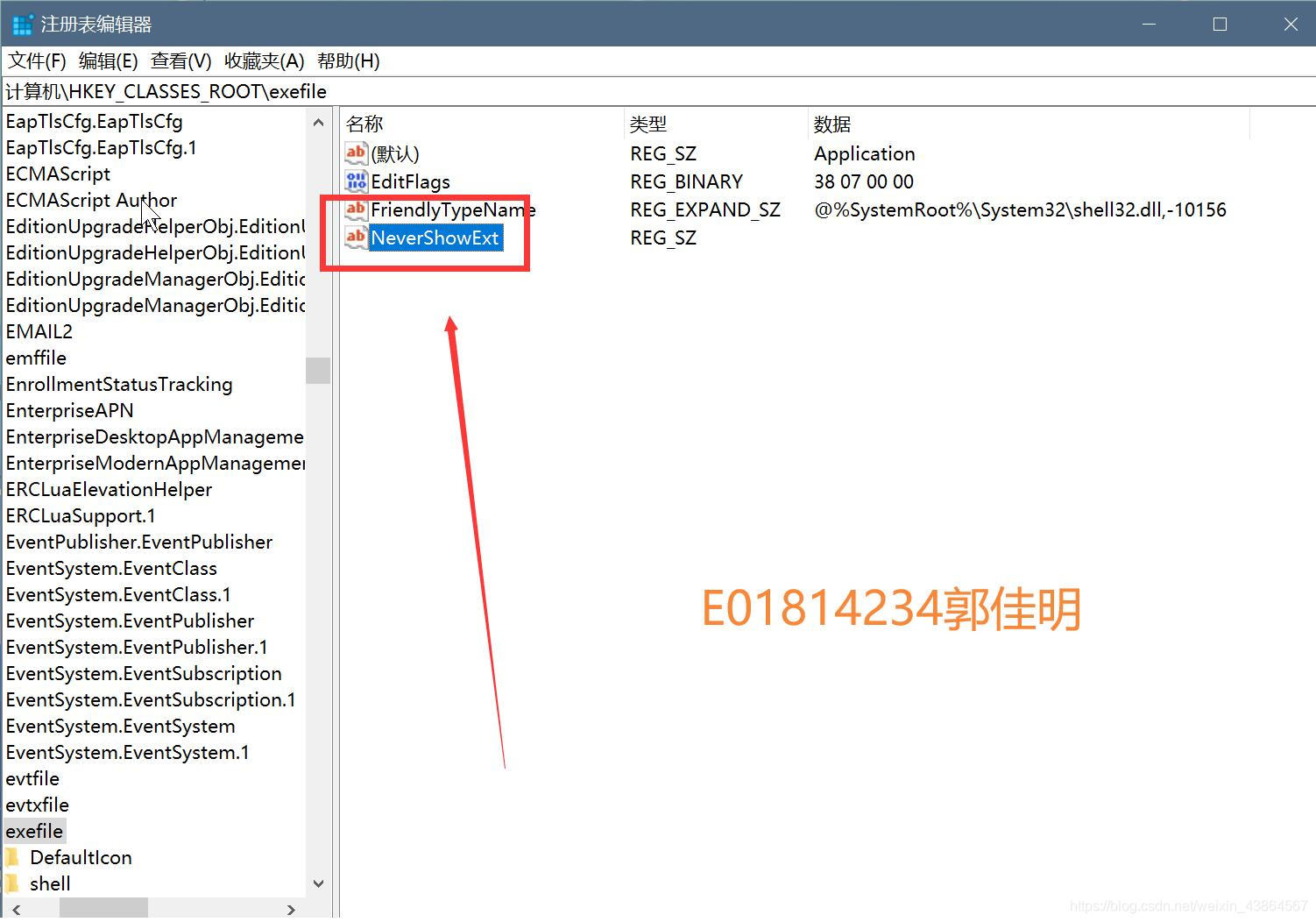Select the EventSystem.EventSystem key
The width and height of the screenshot is (1316, 922).
coord(120,726)
